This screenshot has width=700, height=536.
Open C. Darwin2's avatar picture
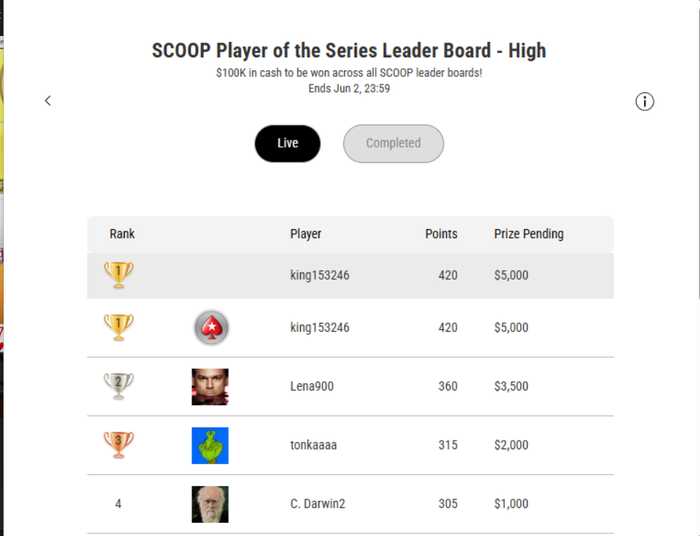point(210,504)
